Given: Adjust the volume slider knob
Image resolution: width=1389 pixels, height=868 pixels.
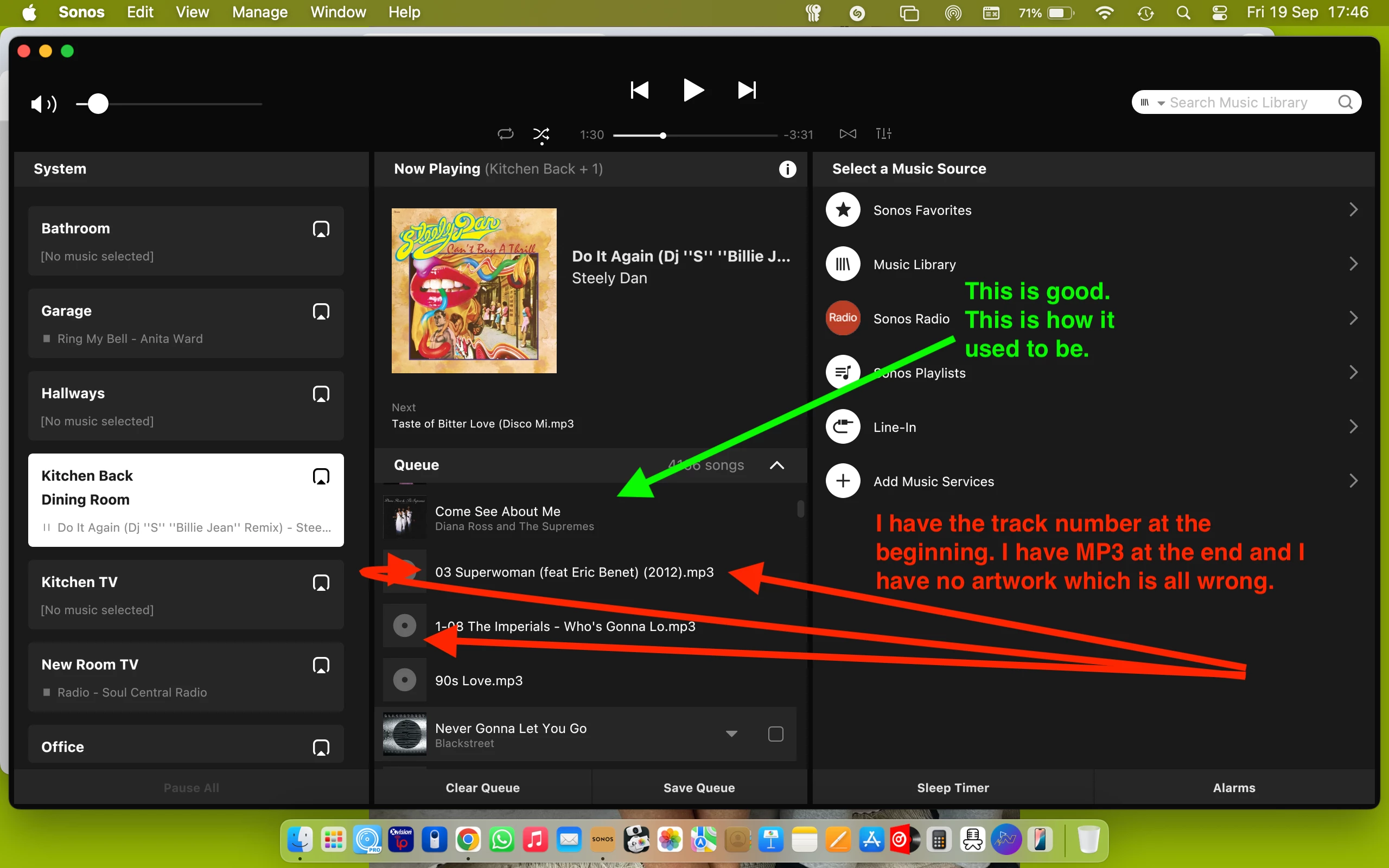Looking at the screenshot, I should pos(98,104).
